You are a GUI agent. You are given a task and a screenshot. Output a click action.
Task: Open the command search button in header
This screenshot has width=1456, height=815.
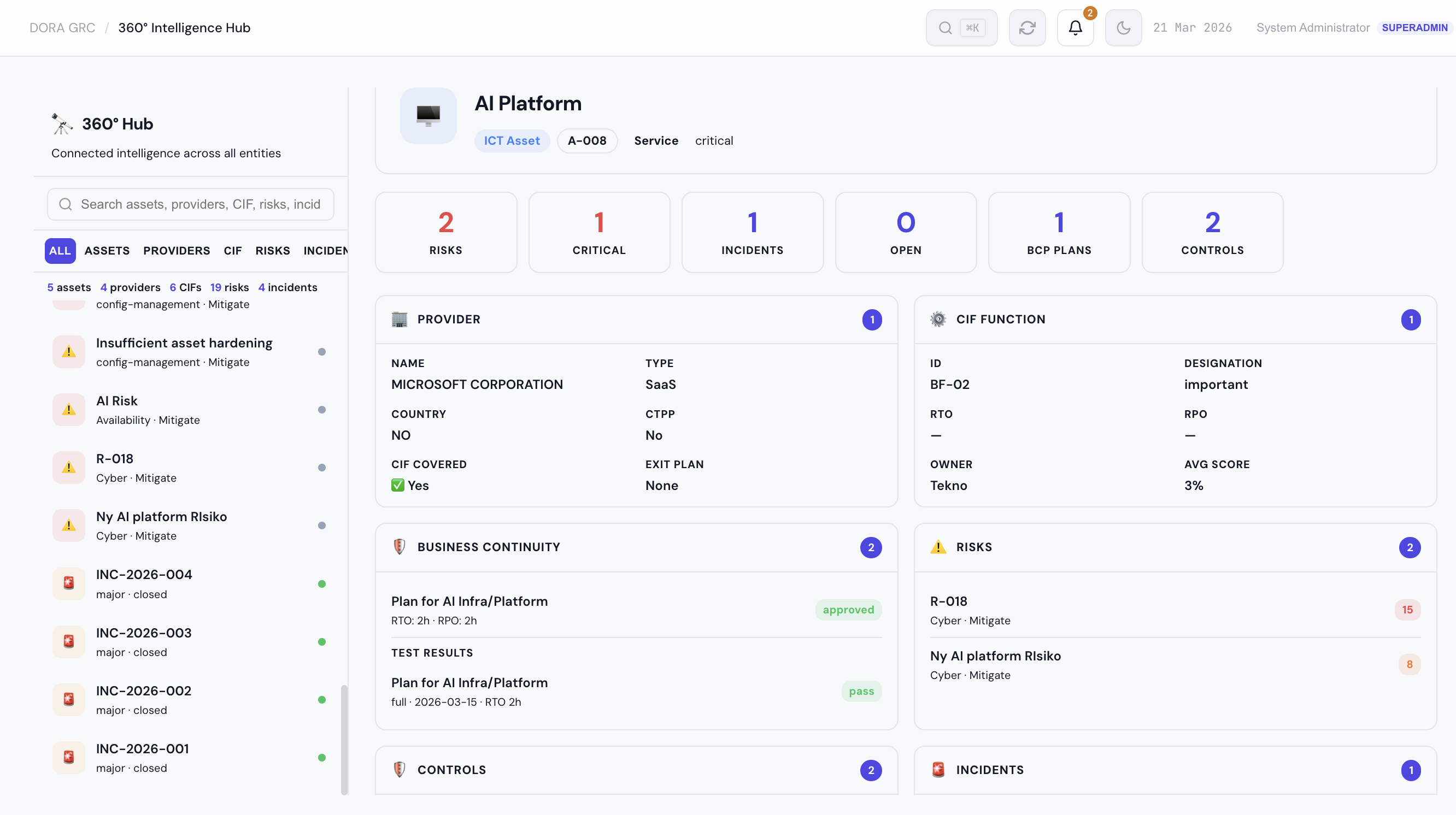(961, 28)
